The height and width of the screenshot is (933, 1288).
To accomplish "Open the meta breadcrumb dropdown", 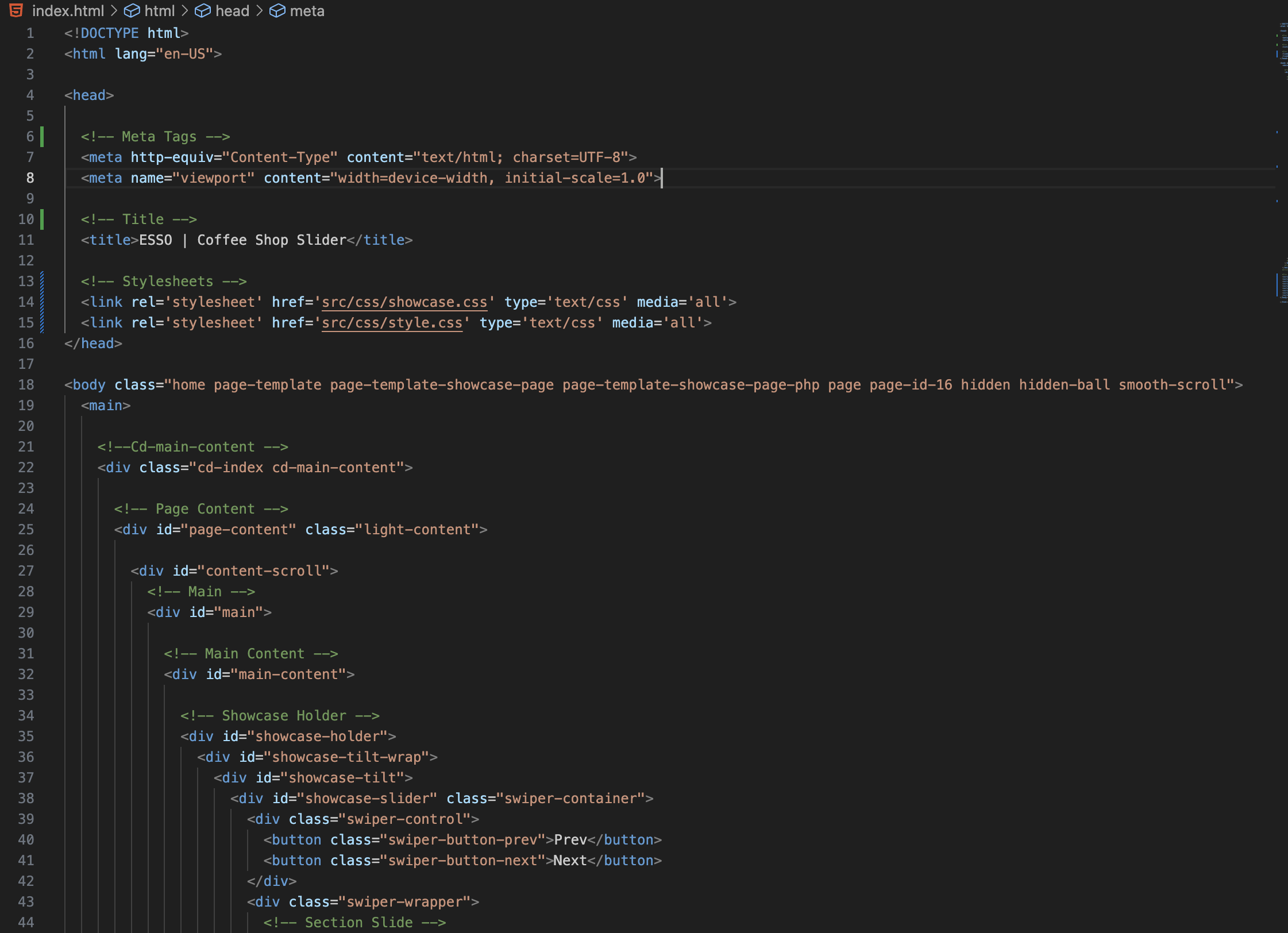I will point(307,11).
